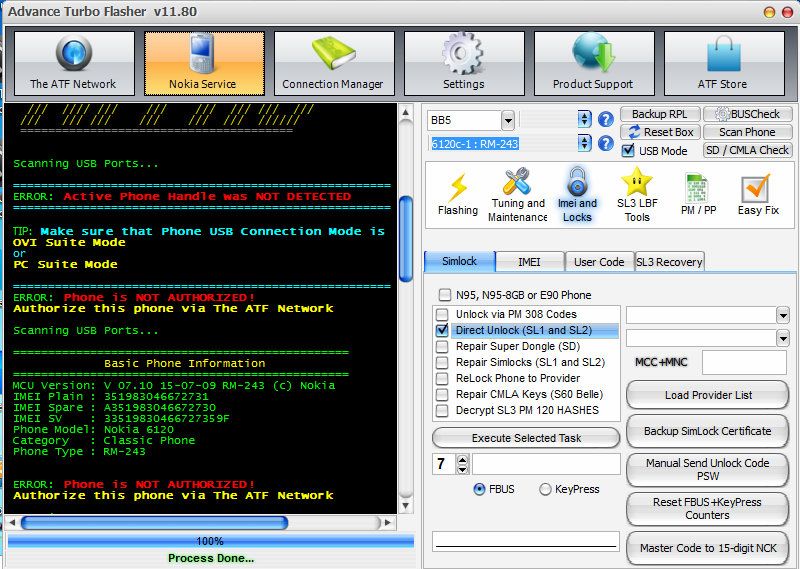Open the Connection Manager panel

[333, 63]
